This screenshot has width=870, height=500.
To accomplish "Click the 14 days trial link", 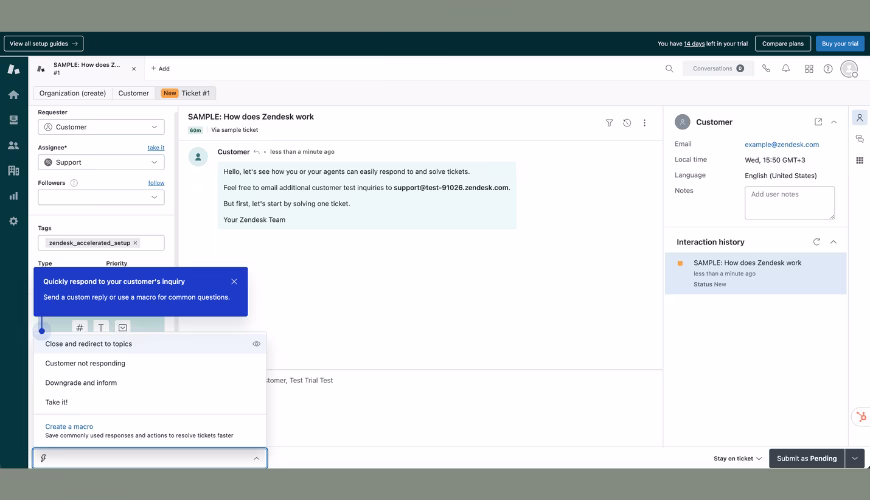I will [694, 44].
